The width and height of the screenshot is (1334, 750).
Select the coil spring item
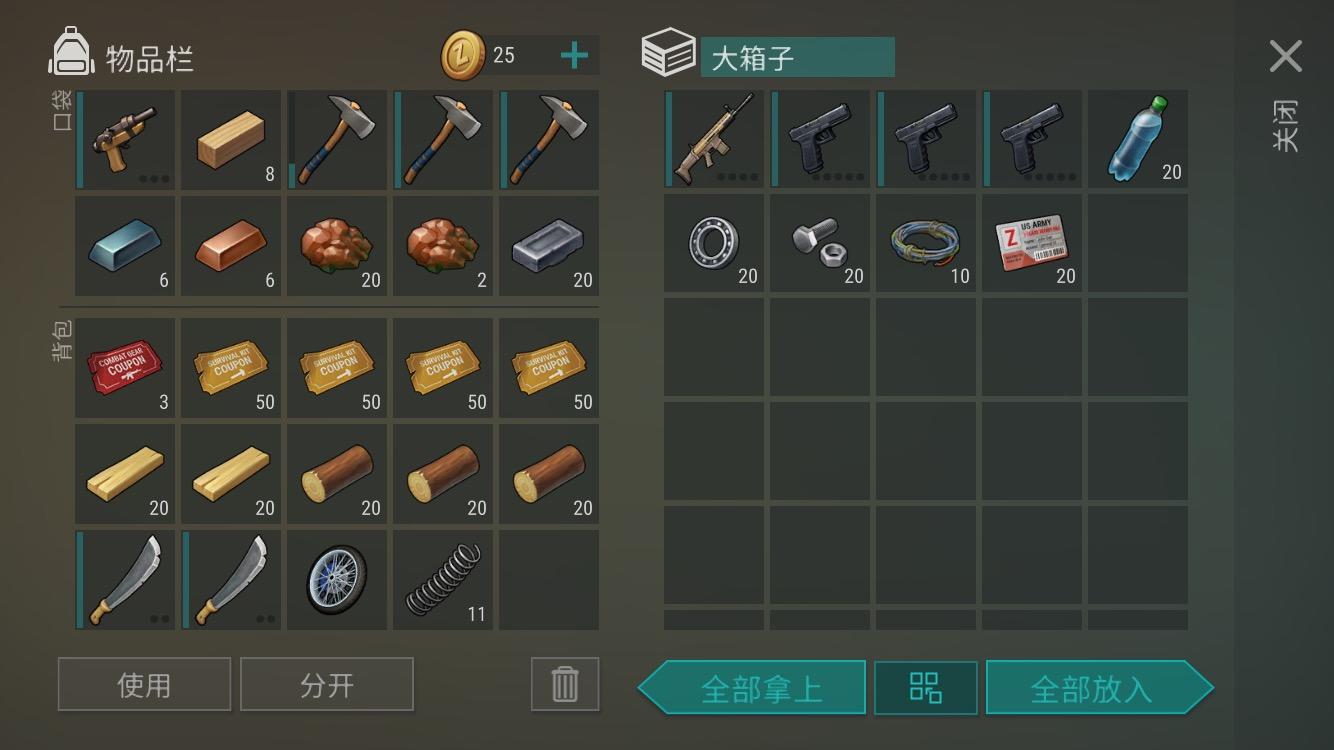pos(443,579)
